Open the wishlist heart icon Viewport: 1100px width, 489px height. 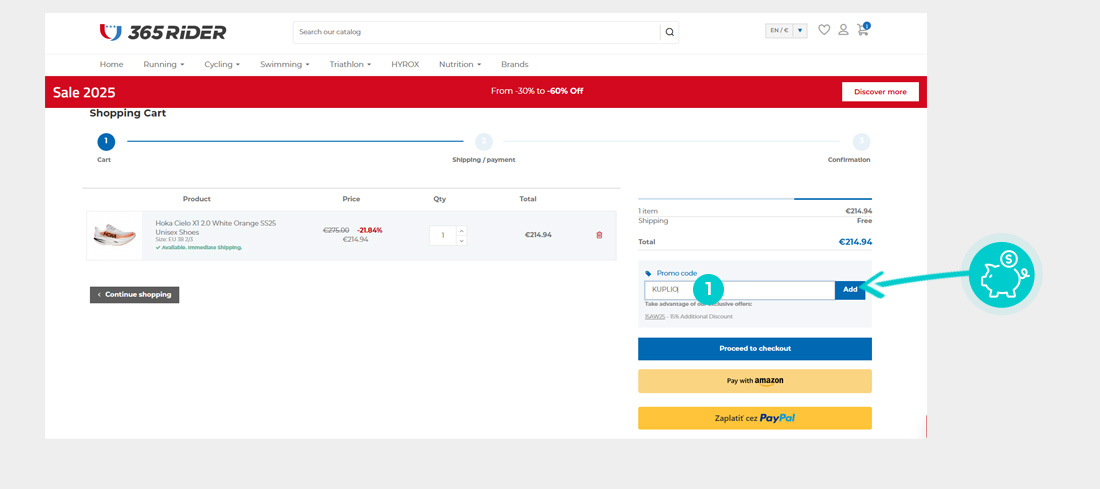(x=824, y=30)
